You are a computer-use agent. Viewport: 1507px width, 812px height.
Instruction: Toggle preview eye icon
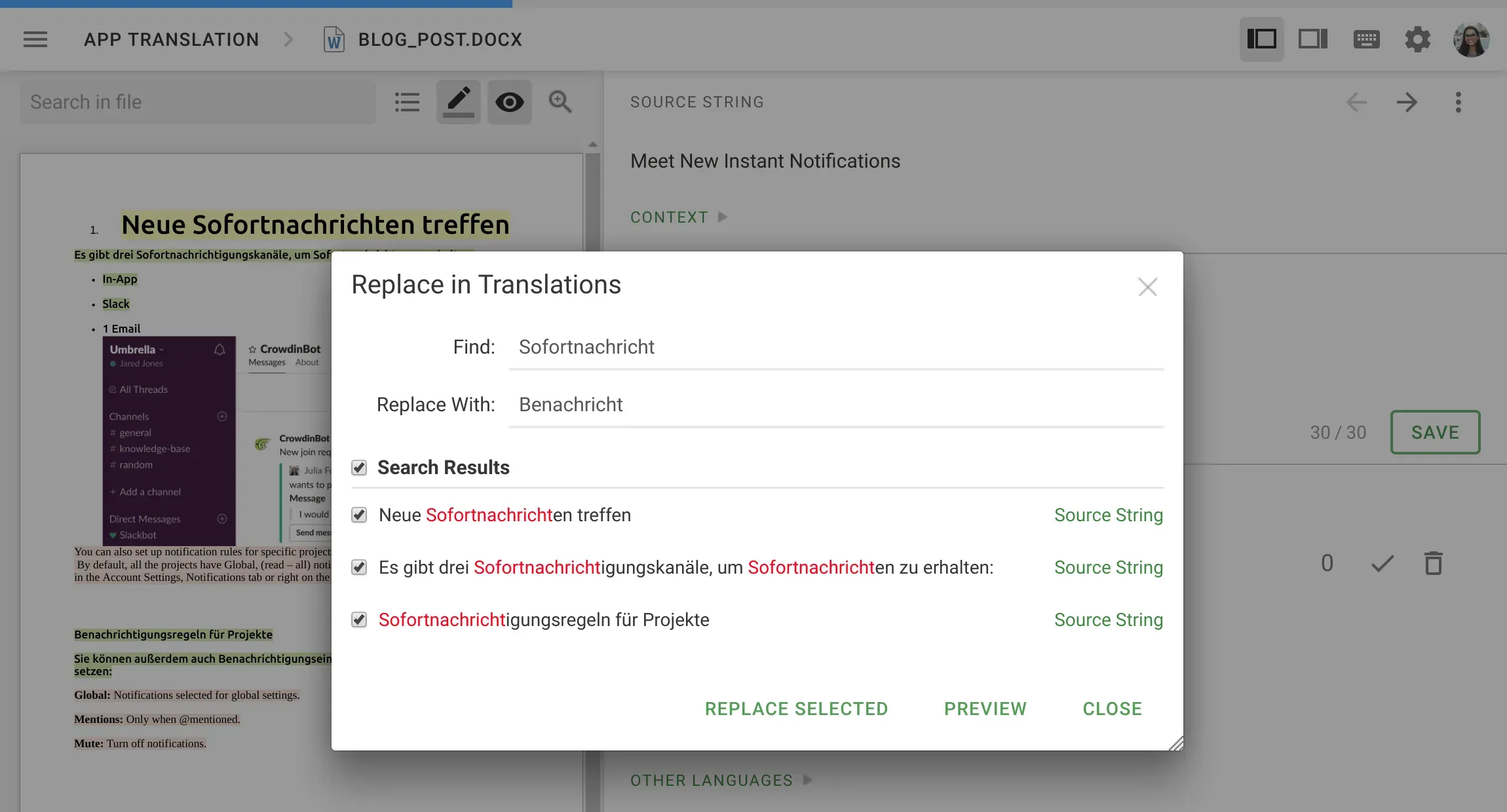509,102
